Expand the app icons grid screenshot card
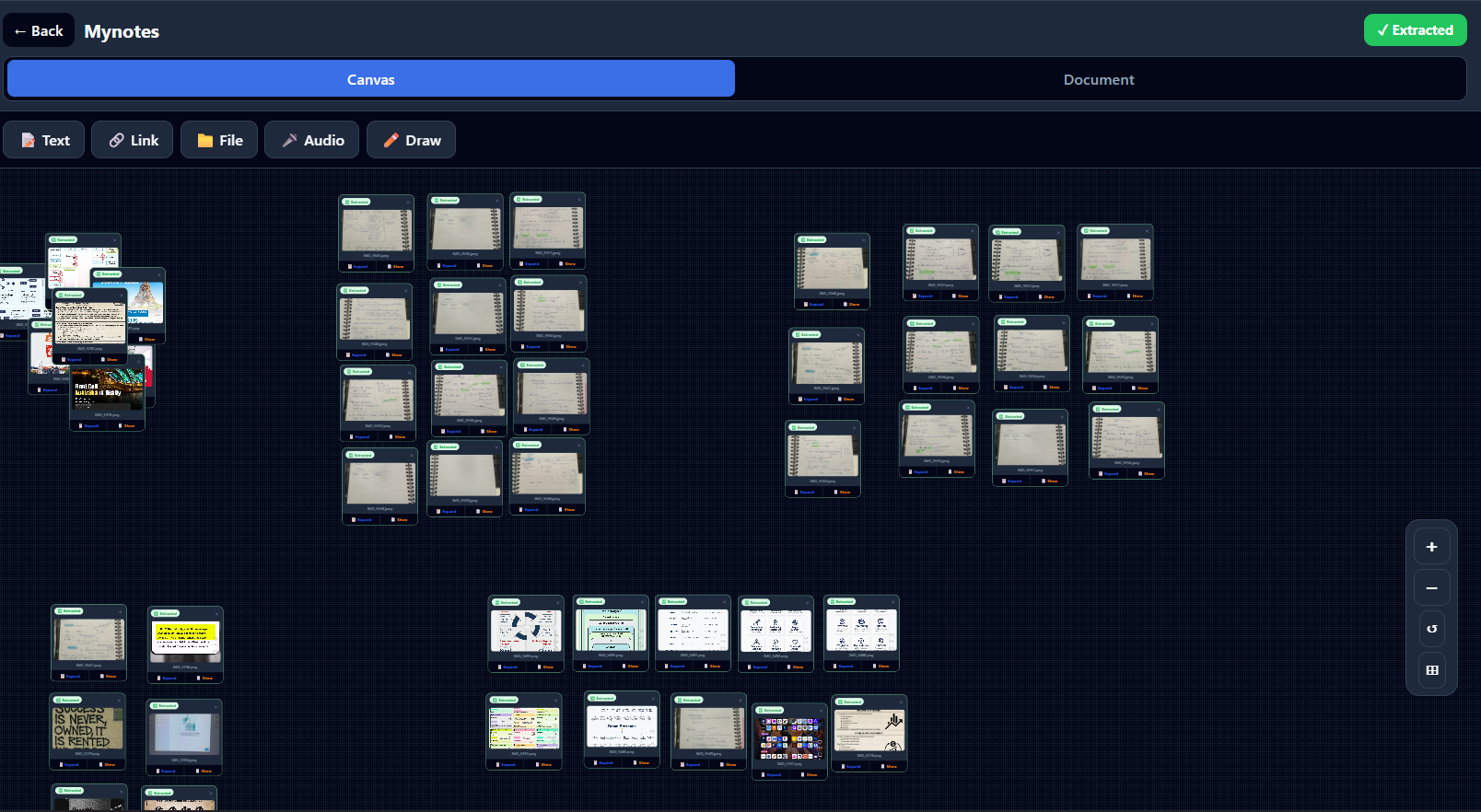 pyautogui.click(x=772, y=774)
